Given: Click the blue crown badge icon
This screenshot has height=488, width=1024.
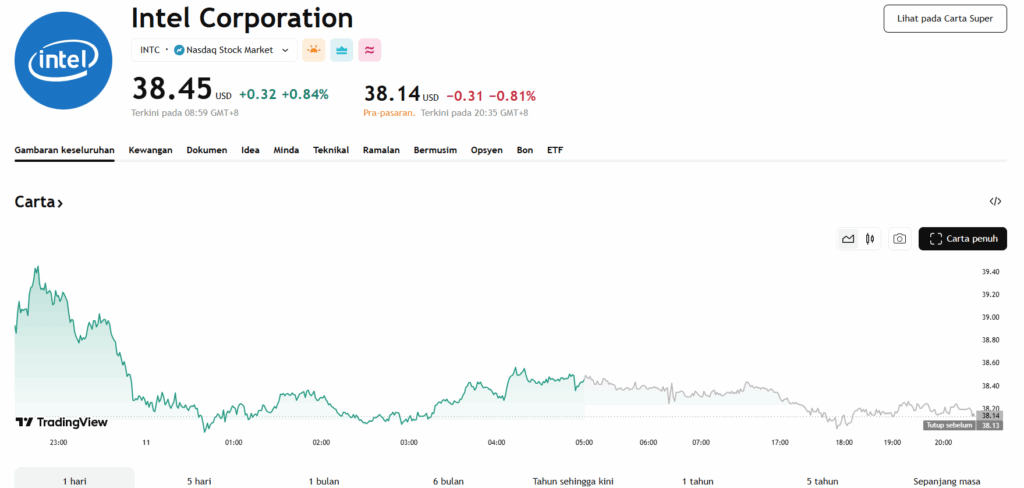Looking at the screenshot, I should pyautogui.click(x=342, y=50).
